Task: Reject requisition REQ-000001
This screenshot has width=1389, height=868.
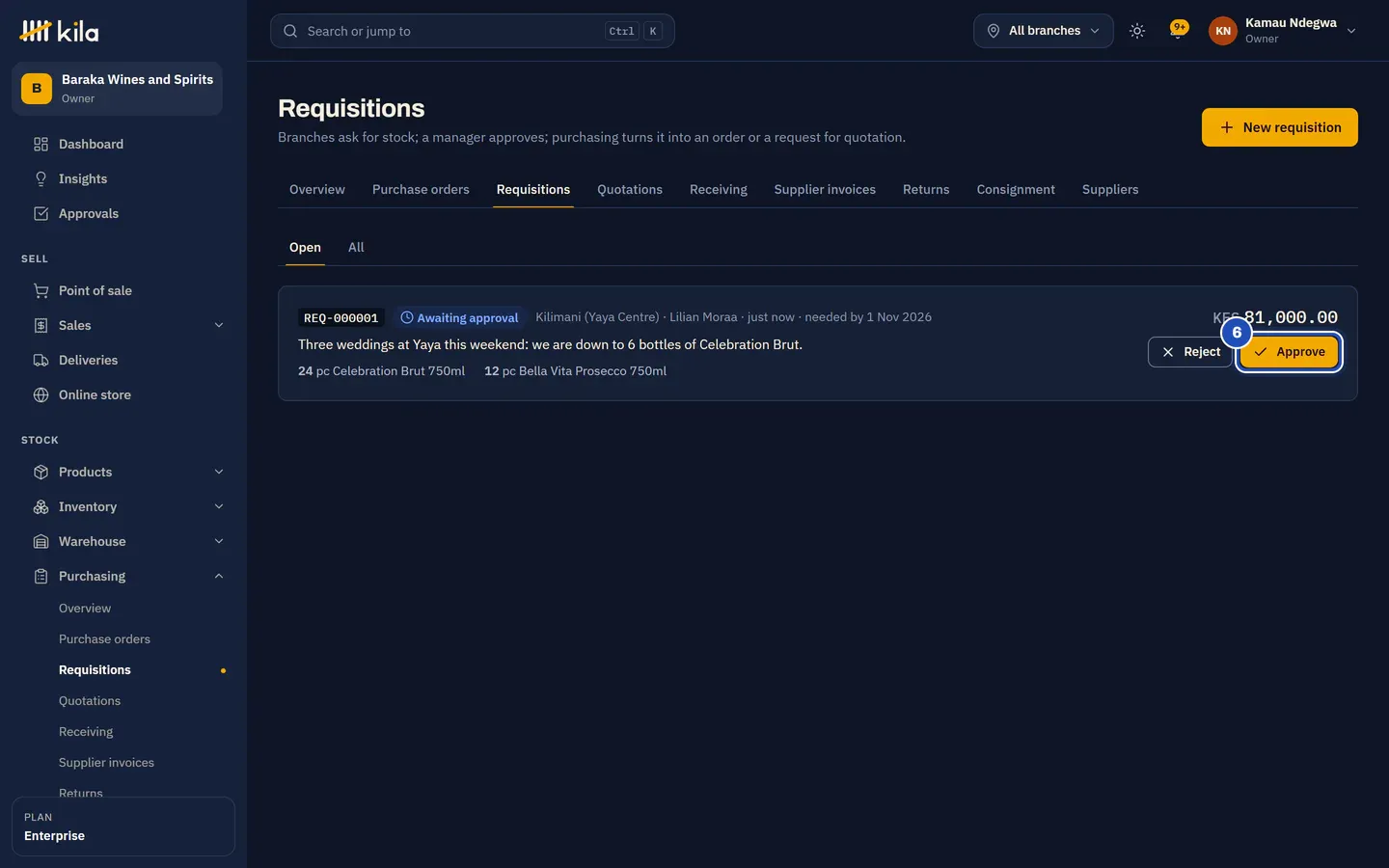Action: [1190, 352]
